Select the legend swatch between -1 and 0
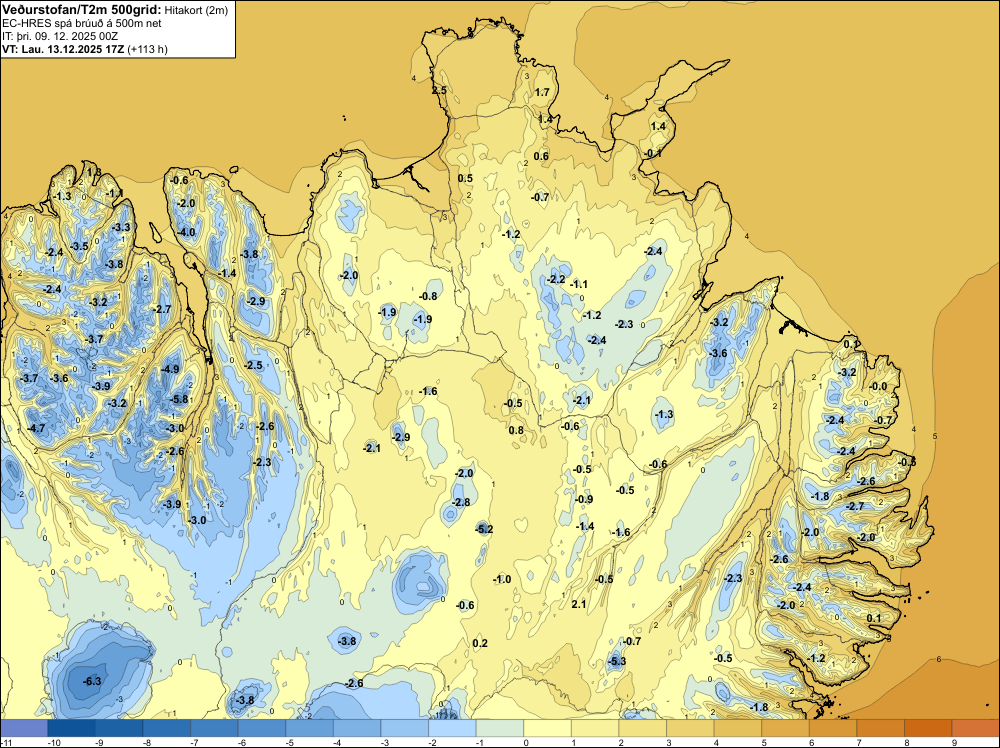Viewport: 1000px width, 748px height. pos(500,728)
